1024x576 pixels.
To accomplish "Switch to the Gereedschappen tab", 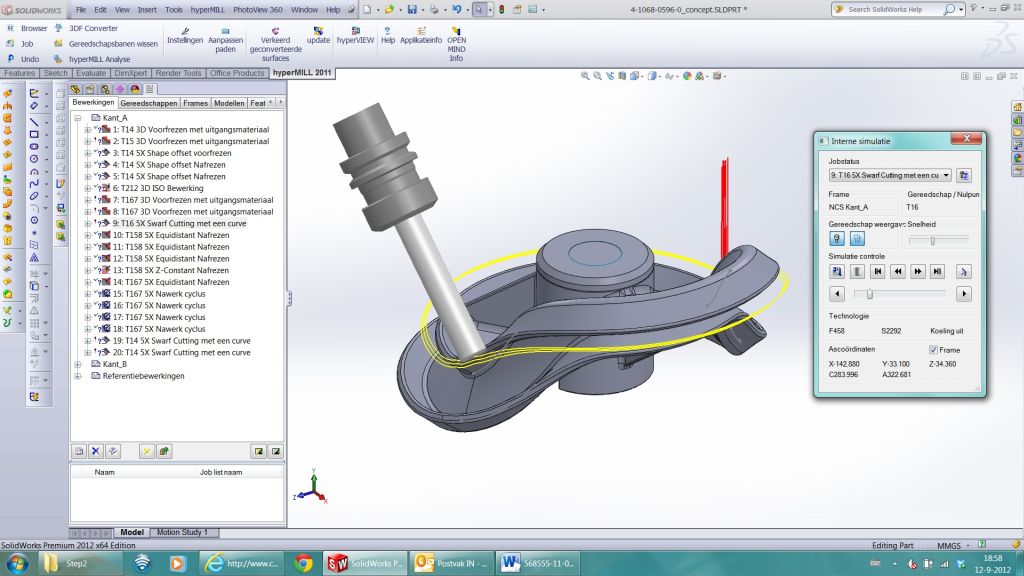I will (149, 103).
